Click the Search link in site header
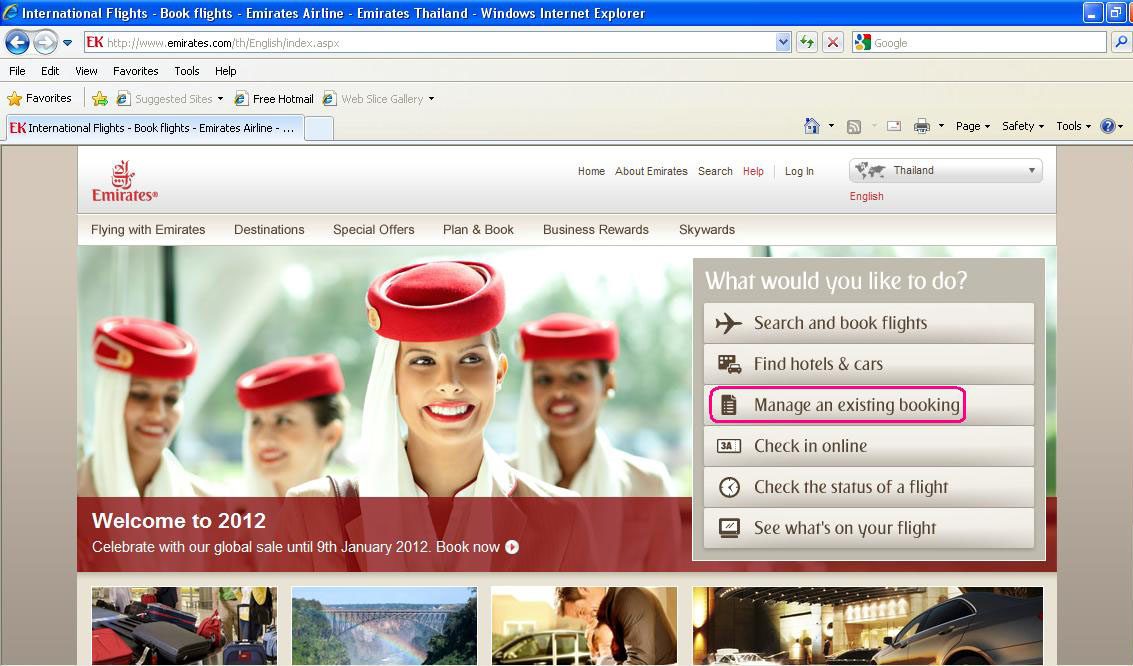Image resolution: width=1133 pixels, height=666 pixels. point(715,171)
